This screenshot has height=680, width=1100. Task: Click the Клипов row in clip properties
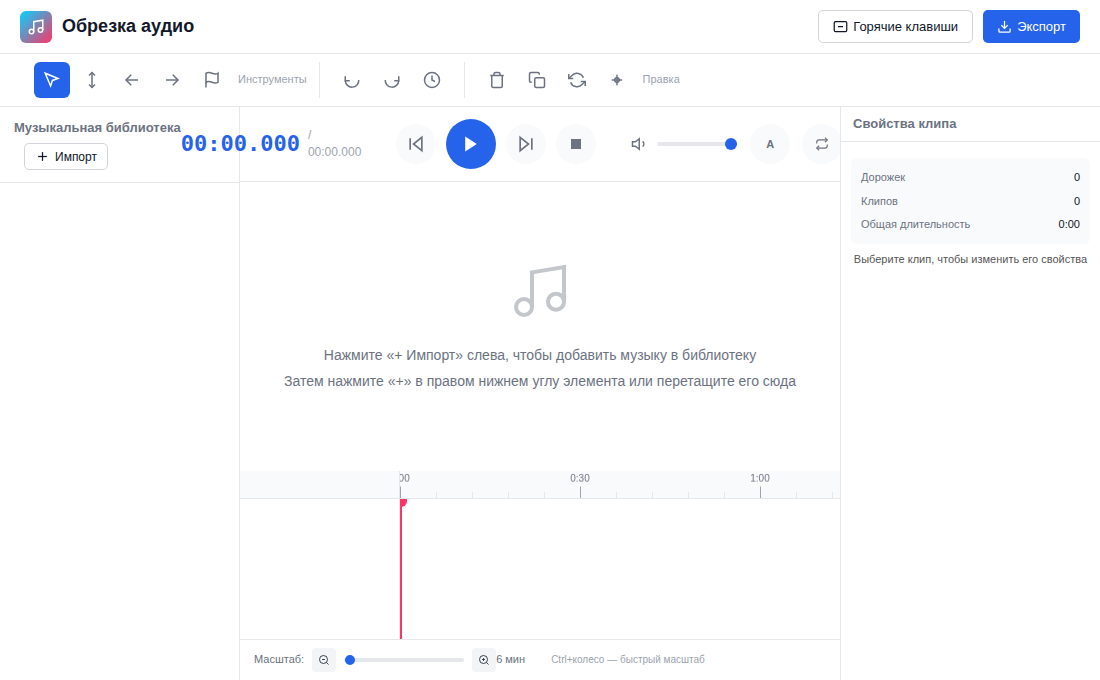970,201
